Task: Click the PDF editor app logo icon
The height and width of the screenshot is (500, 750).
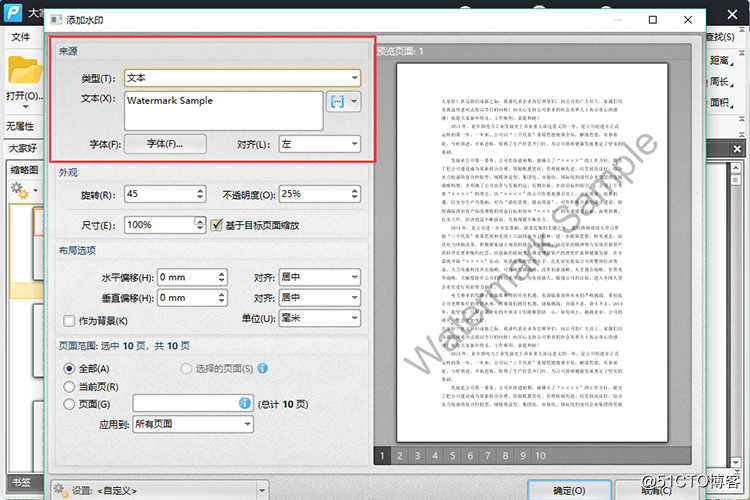Action: (13, 12)
